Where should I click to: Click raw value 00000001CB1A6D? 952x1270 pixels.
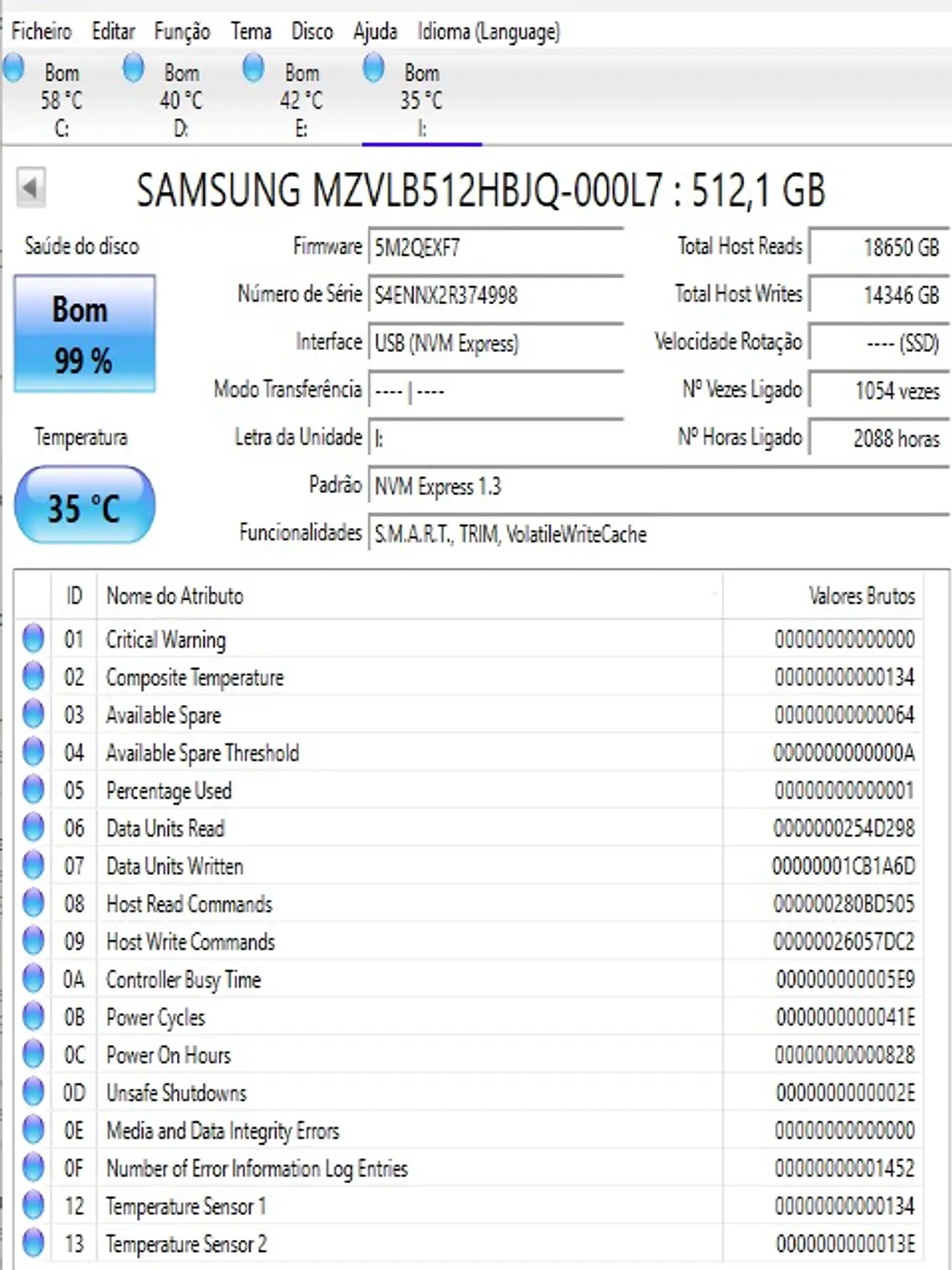pyautogui.click(x=843, y=866)
